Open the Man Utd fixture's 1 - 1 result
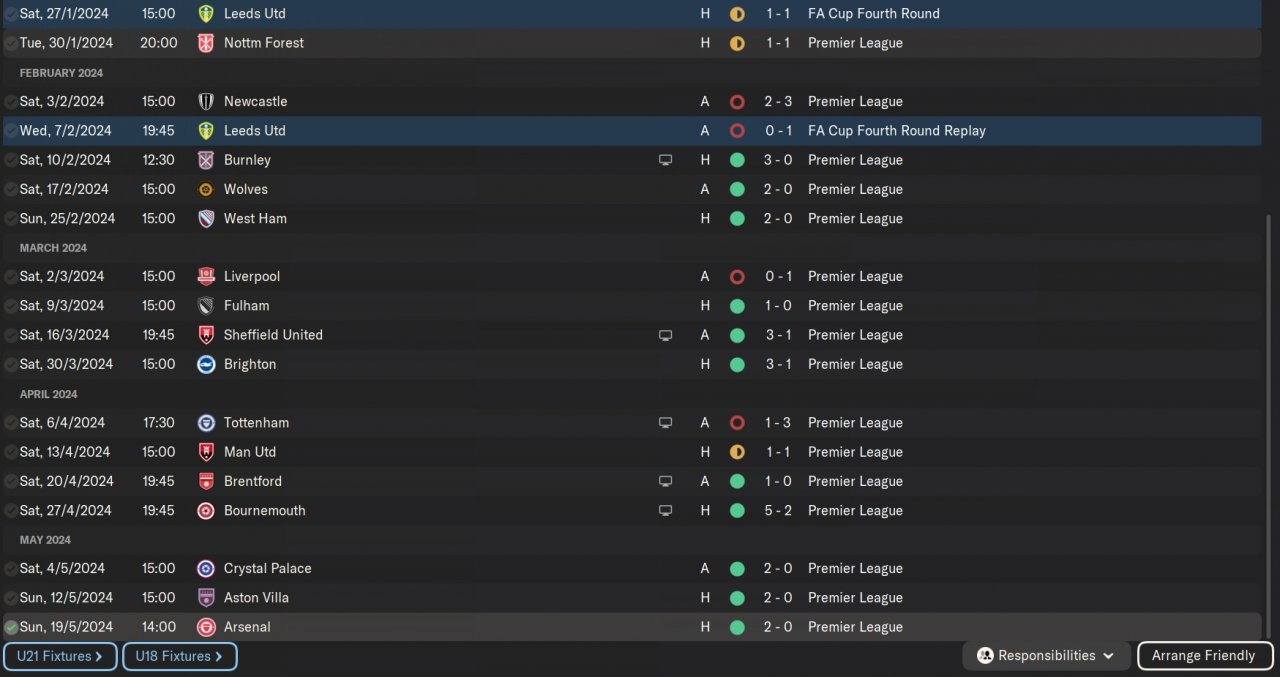 click(778, 452)
